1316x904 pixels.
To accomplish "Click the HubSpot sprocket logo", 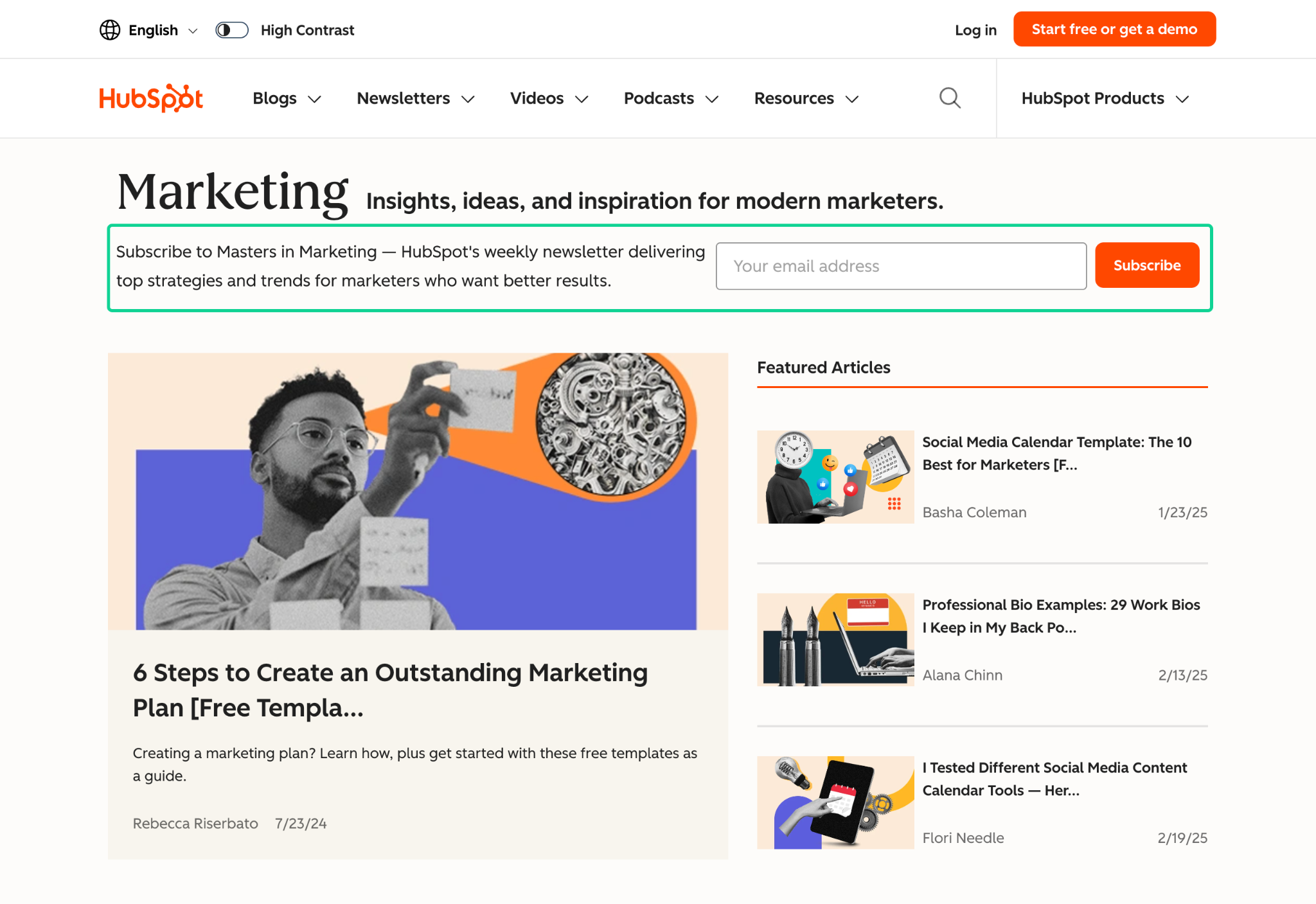I will point(150,98).
